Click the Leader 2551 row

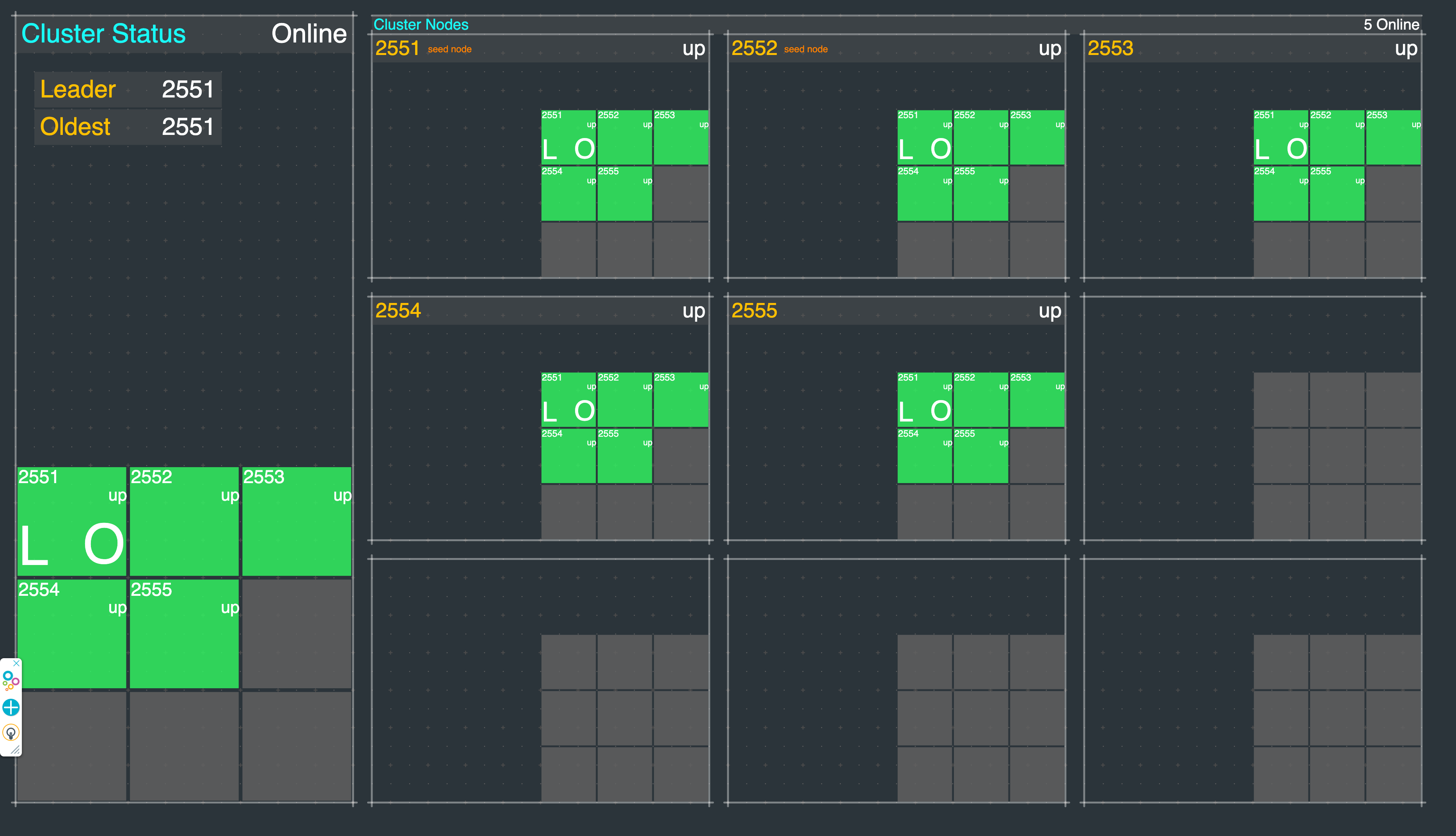(128, 90)
